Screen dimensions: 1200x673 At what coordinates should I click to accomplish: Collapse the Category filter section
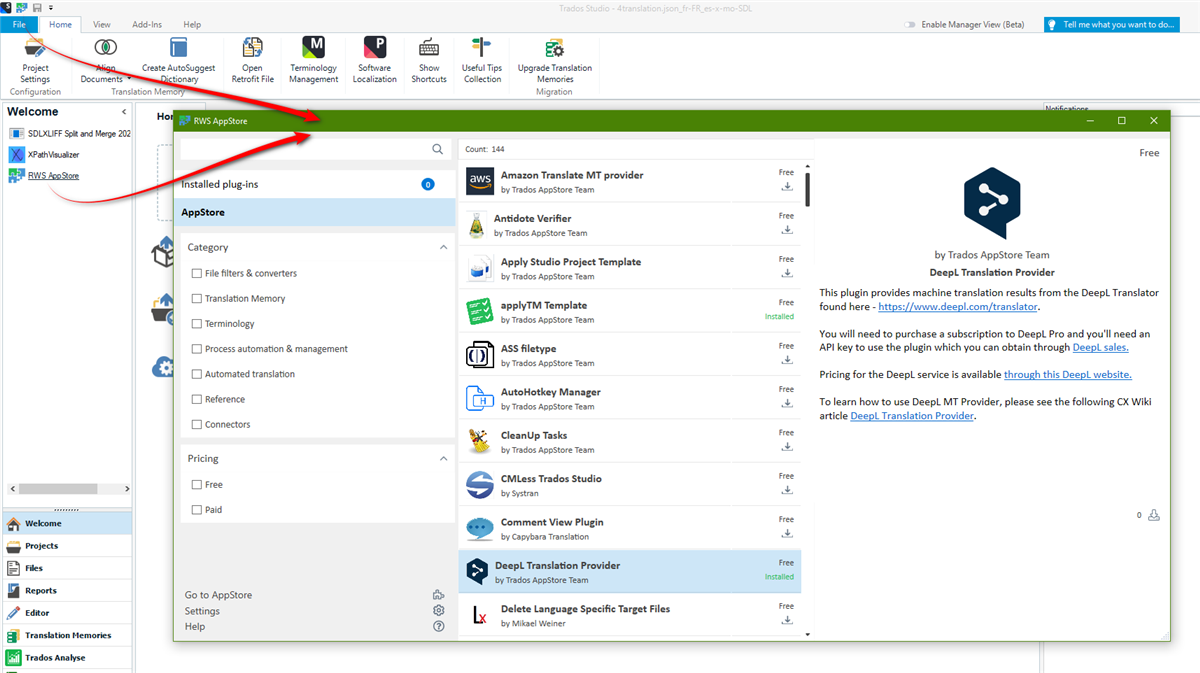(x=444, y=247)
